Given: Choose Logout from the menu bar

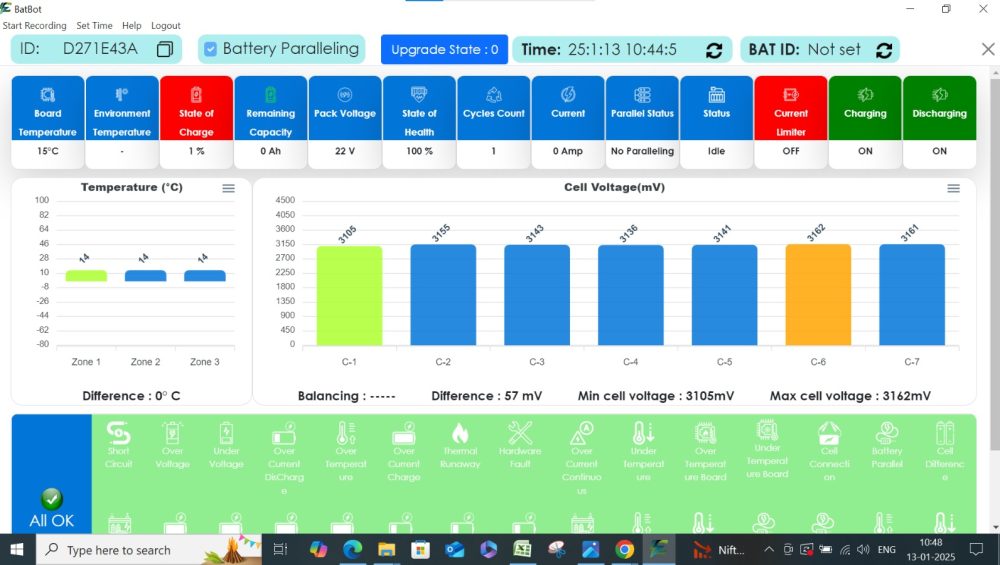Looking at the screenshot, I should click(166, 26).
